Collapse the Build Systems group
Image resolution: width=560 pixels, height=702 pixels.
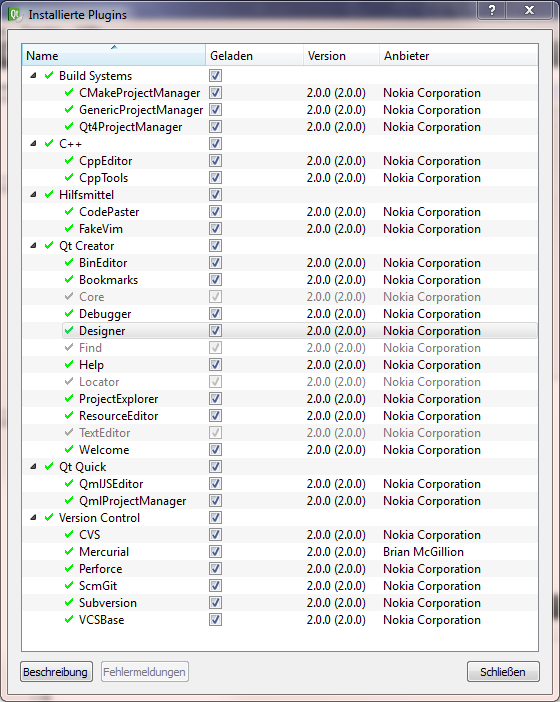pyautogui.click(x=33, y=76)
